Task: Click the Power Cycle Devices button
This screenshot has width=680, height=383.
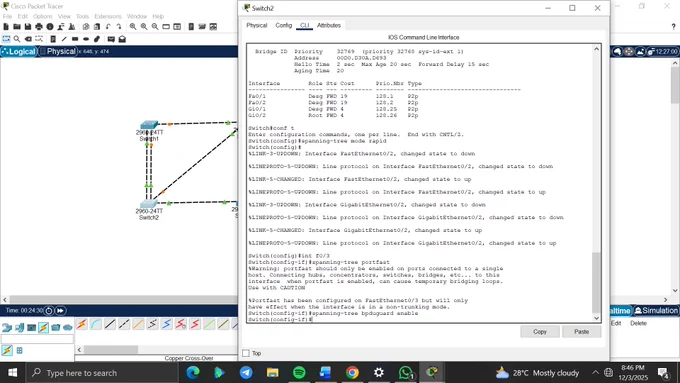Action: [49, 311]
